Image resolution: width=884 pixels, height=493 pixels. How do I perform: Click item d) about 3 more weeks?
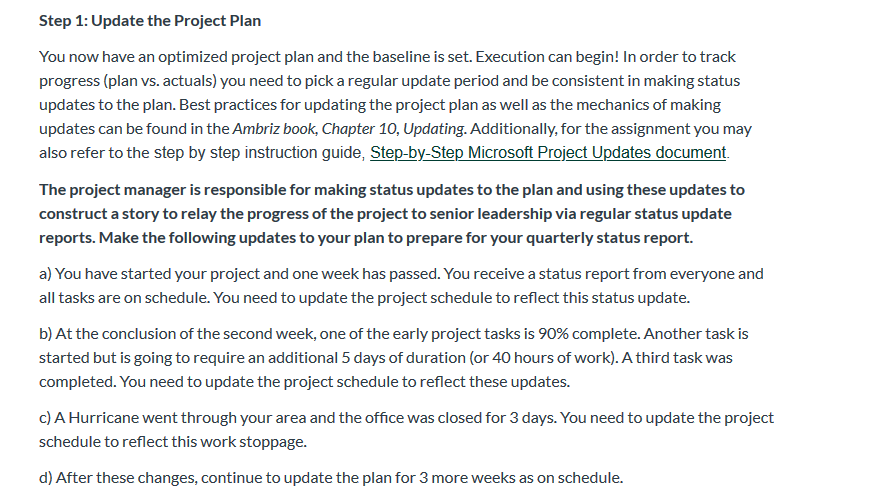[x=331, y=478]
